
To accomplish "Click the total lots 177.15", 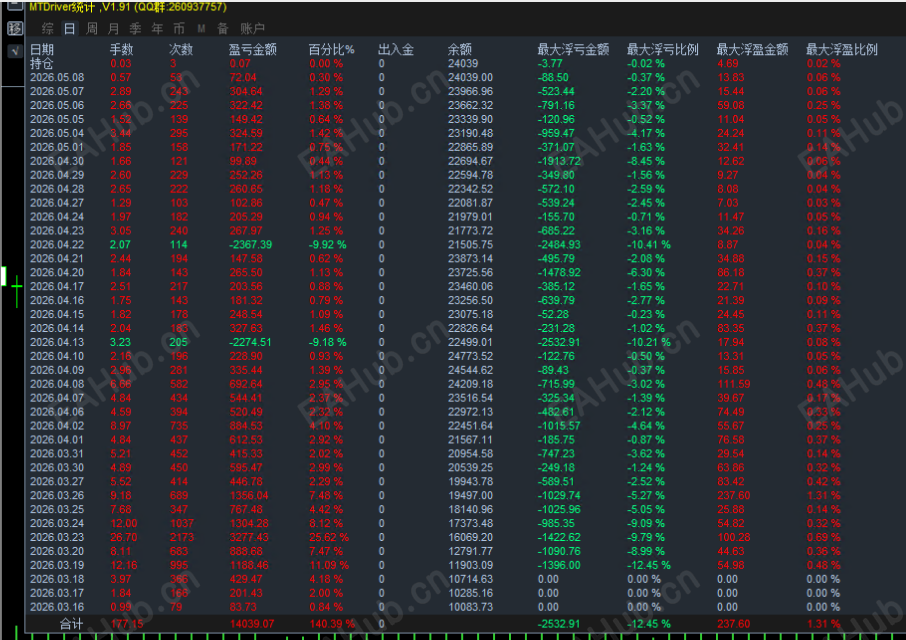I will tap(127, 624).
